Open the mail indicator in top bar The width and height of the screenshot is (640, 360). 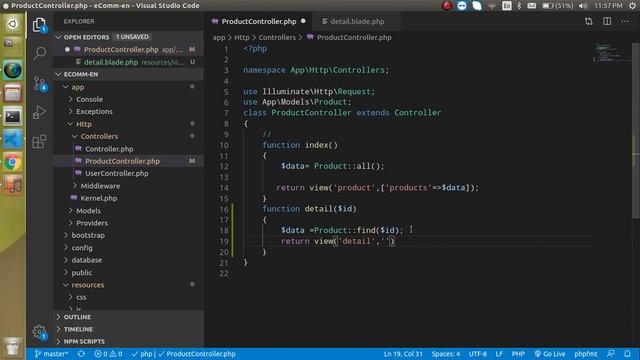click(x=531, y=6)
